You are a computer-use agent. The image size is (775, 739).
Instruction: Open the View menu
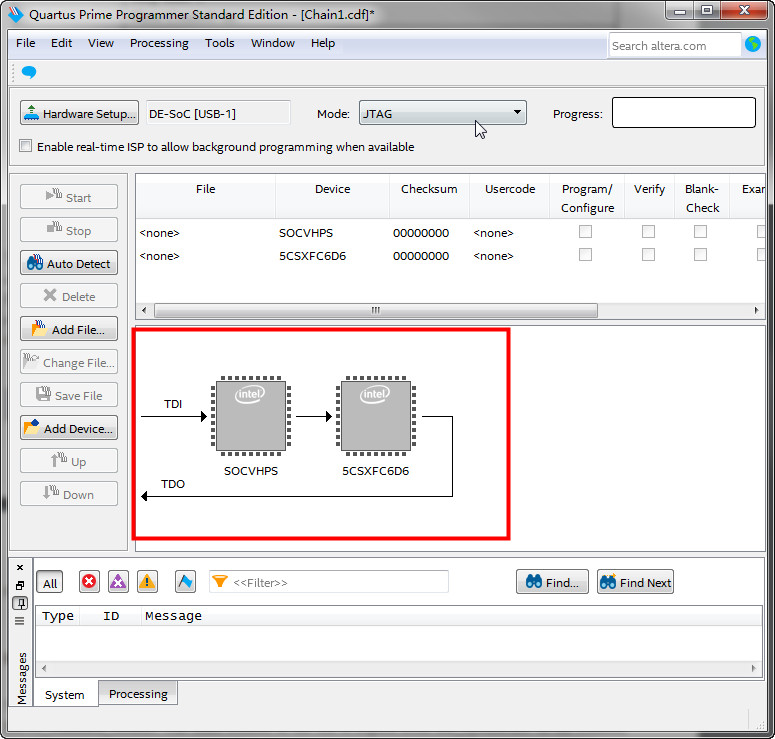click(101, 43)
